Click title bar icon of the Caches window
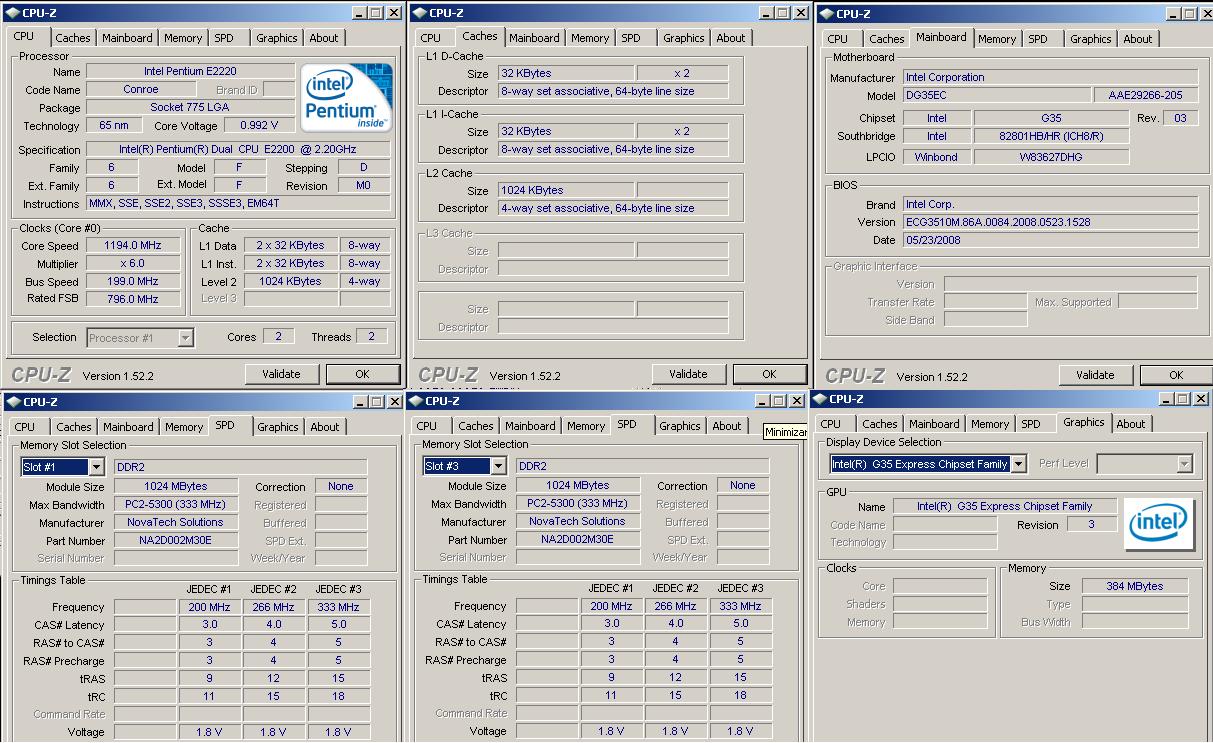 point(418,13)
